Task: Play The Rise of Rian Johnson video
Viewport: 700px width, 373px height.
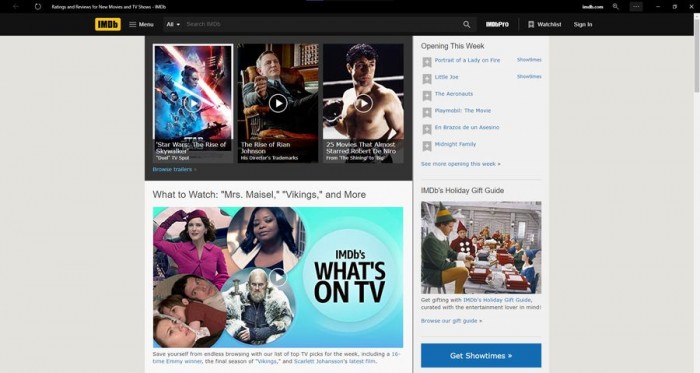Action: click(x=278, y=104)
